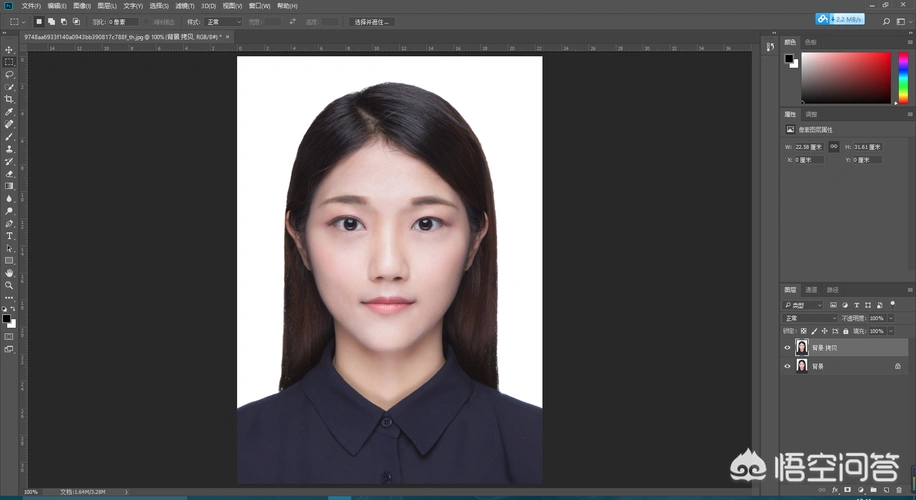Screen dimensions: 916x500
Task: Hide the 背景 拷贝 layer
Action: (x=787, y=348)
